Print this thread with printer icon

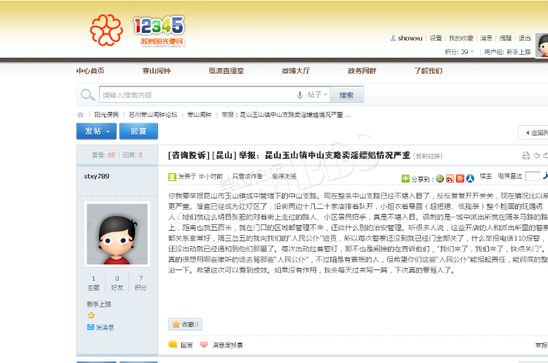coord(526,155)
